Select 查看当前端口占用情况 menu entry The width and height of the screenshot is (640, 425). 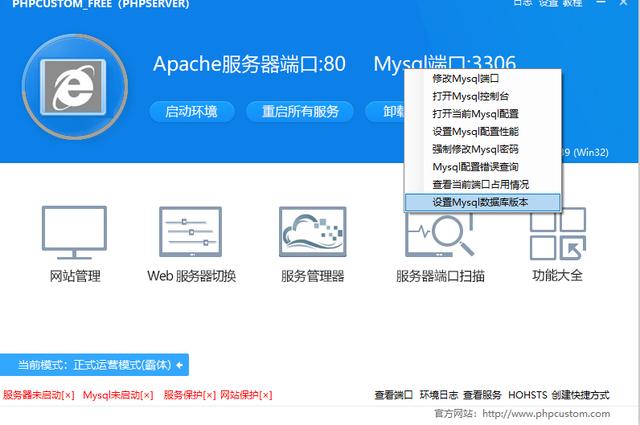click(482, 185)
